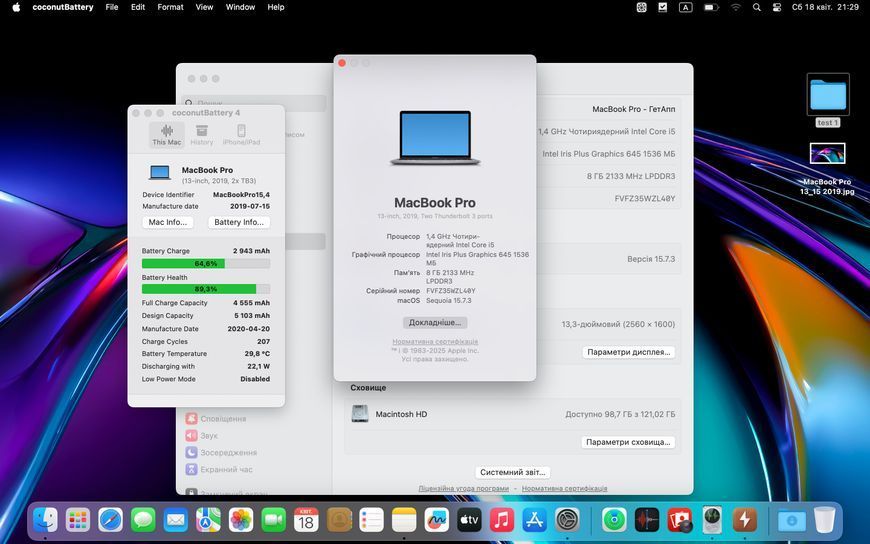Screen dimensions: 870x544
Task: Select Екранний час in Settings sidebar
Action: pos(219,469)
